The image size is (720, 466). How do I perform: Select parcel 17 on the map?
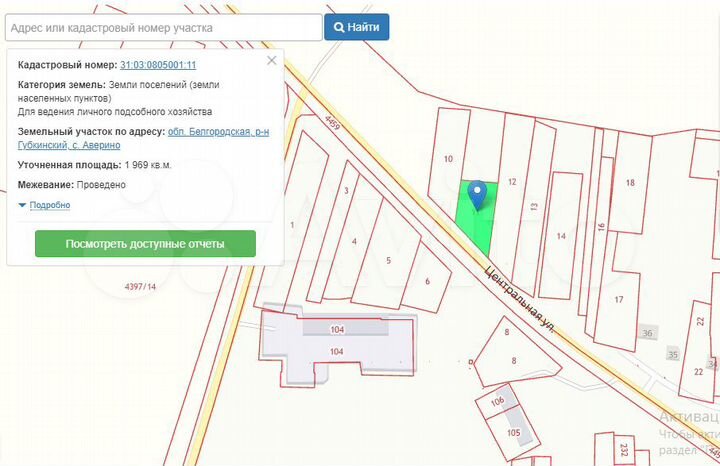click(619, 299)
